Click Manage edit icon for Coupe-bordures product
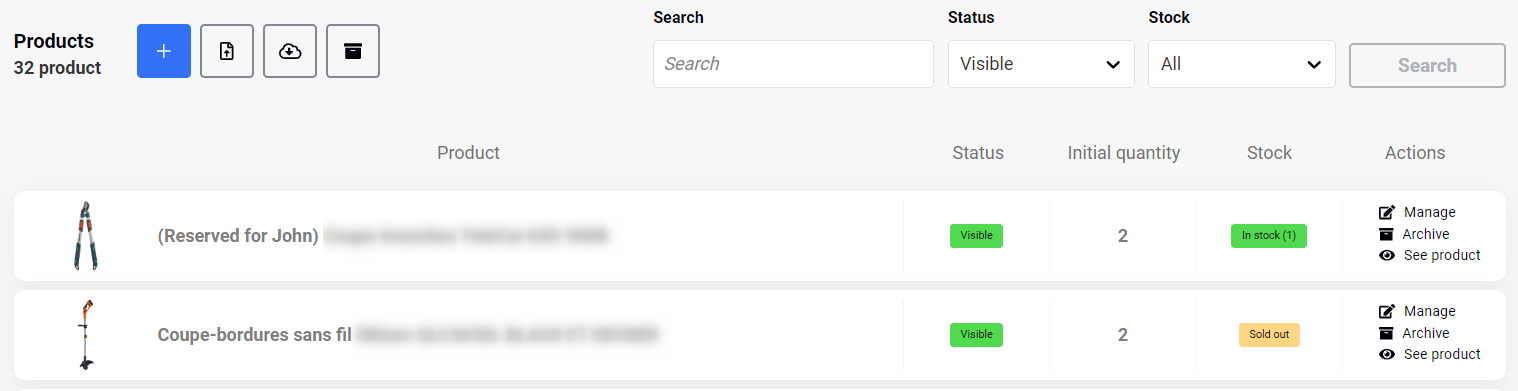1518x391 pixels. pos(1387,311)
